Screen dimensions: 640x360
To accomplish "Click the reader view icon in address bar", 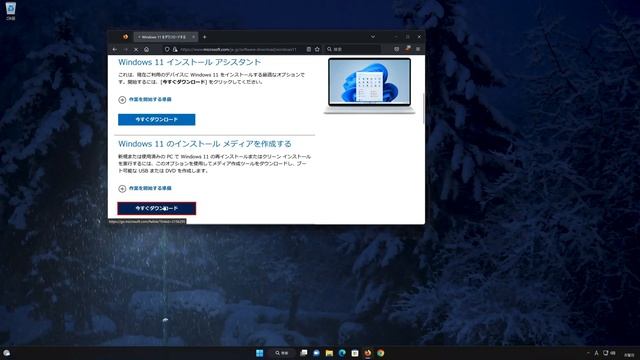I will 309,49.
